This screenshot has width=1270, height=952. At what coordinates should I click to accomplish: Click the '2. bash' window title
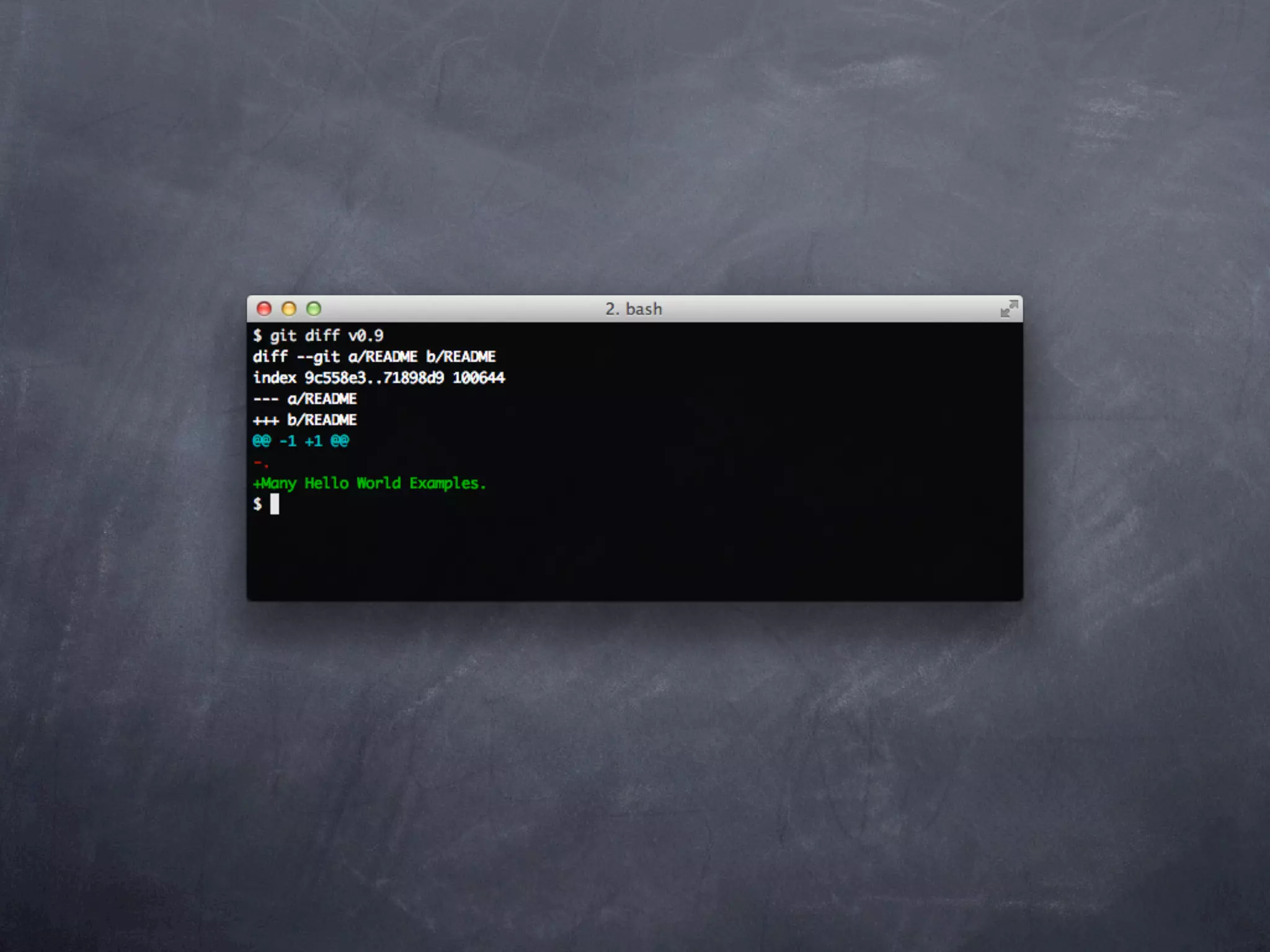click(x=634, y=309)
